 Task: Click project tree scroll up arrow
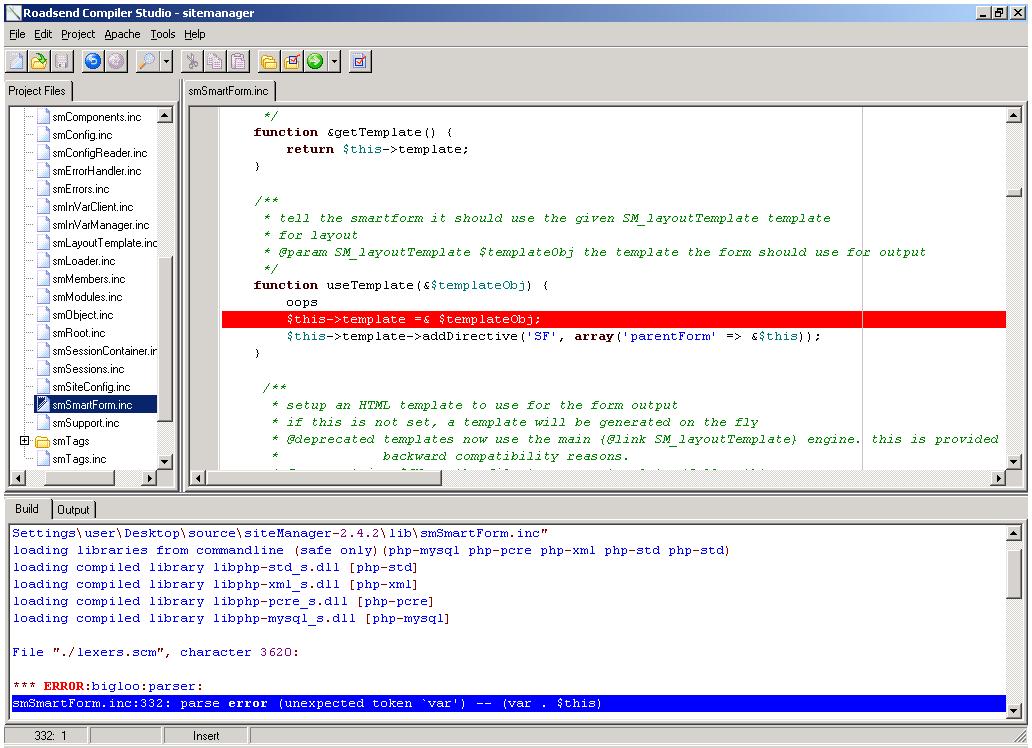tap(165, 115)
